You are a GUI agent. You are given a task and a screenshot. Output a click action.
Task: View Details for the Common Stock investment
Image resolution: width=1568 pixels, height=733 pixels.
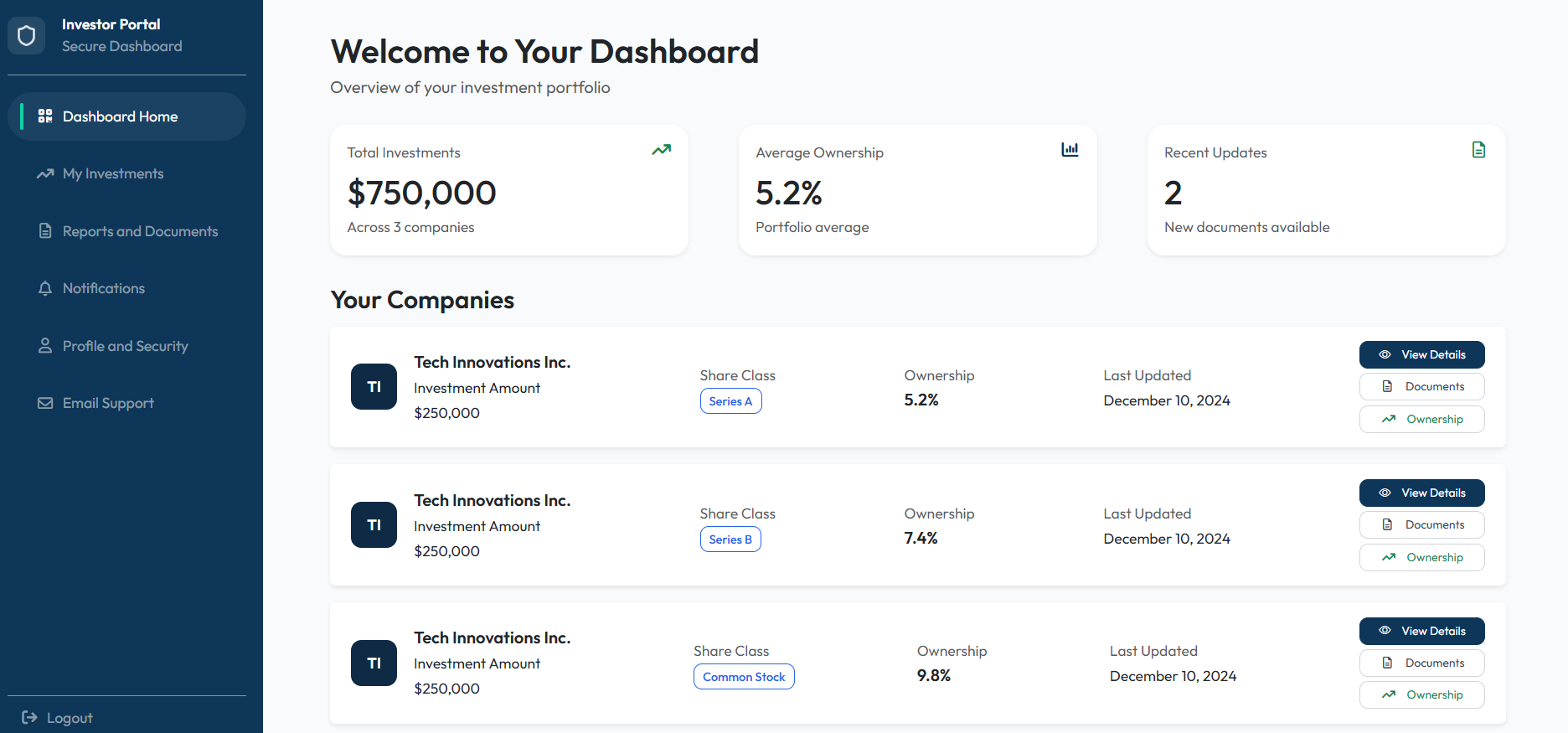tap(1421, 631)
